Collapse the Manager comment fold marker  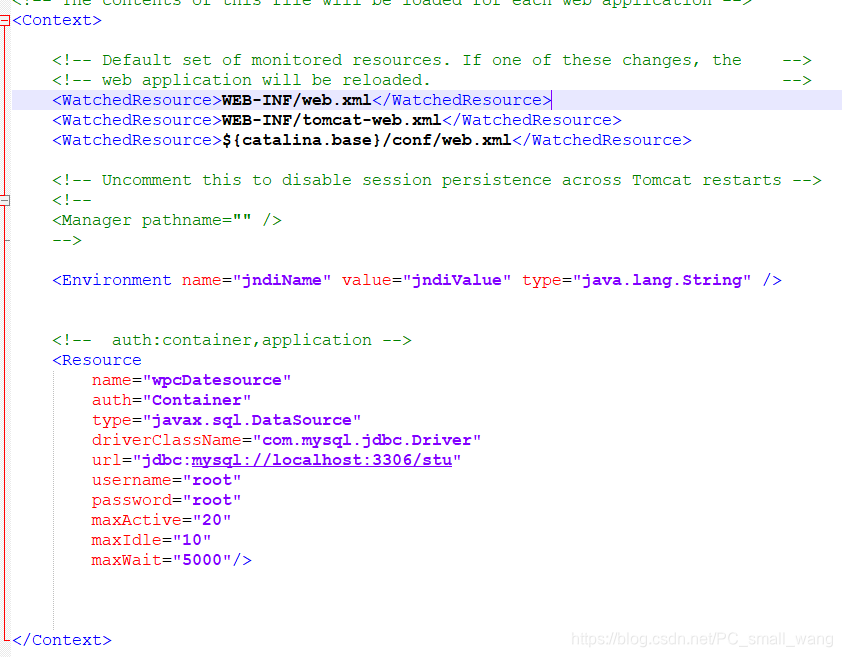[5, 200]
